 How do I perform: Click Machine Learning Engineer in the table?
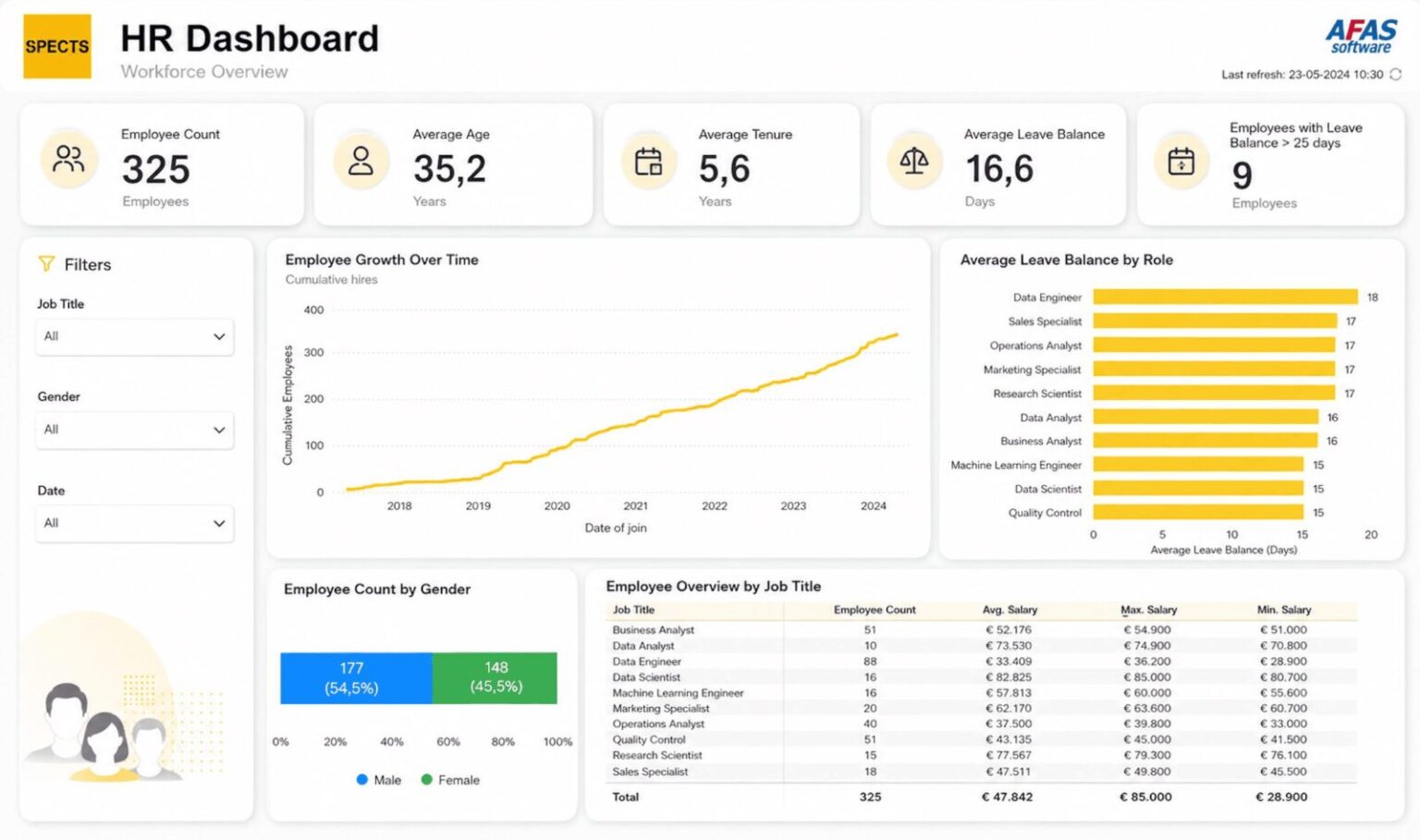click(x=678, y=693)
